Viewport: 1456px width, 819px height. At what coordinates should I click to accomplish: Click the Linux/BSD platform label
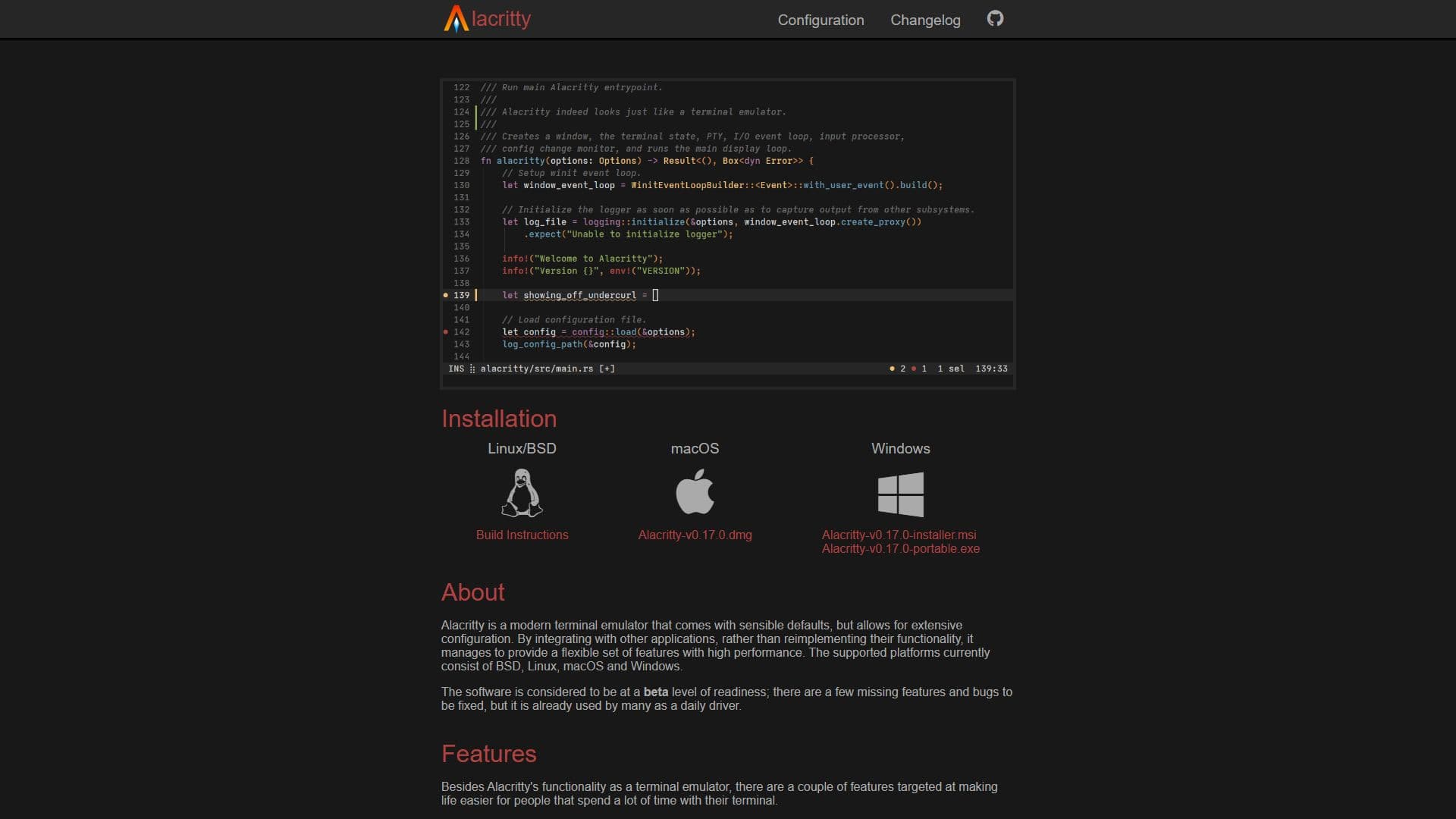pyautogui.click(x=522, y=448)
